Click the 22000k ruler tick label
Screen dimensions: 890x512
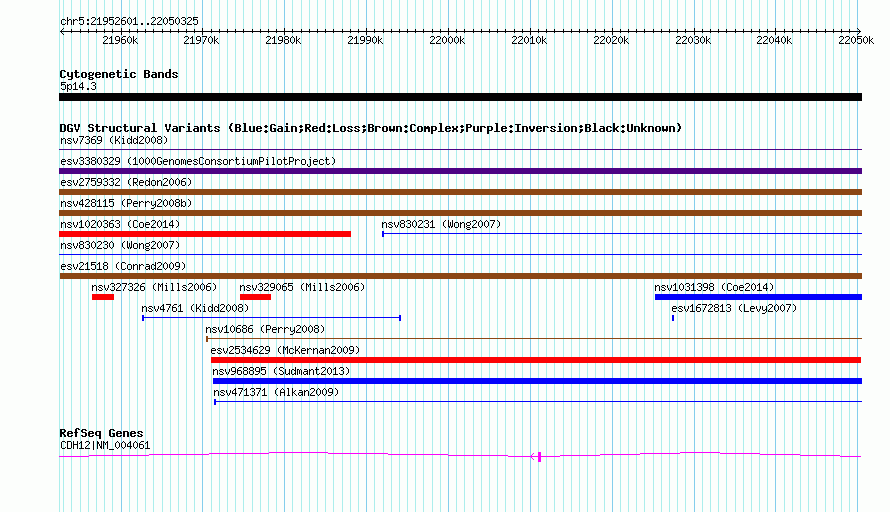[x=447, y=40]
